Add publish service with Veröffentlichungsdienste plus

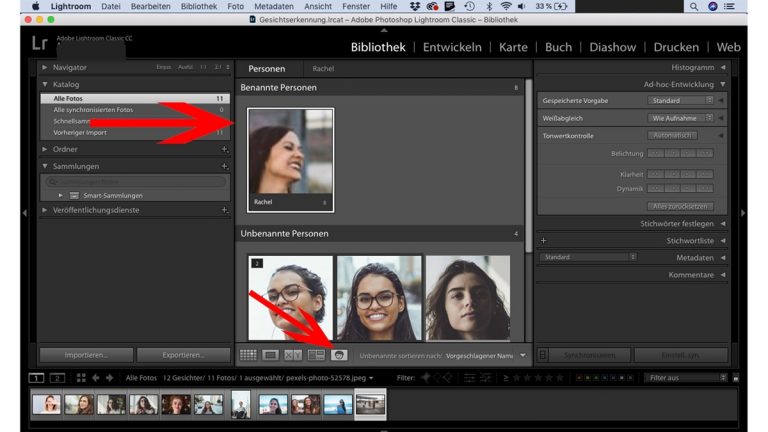pos(224,210)
